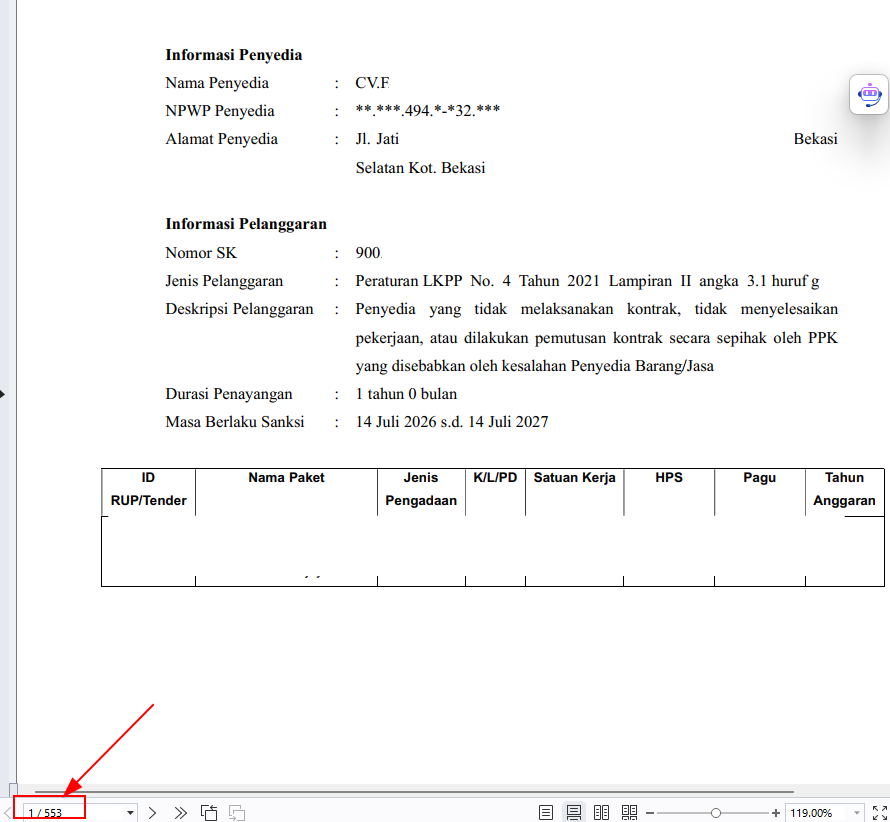Jump to the last page

click(x=180, y=813)
